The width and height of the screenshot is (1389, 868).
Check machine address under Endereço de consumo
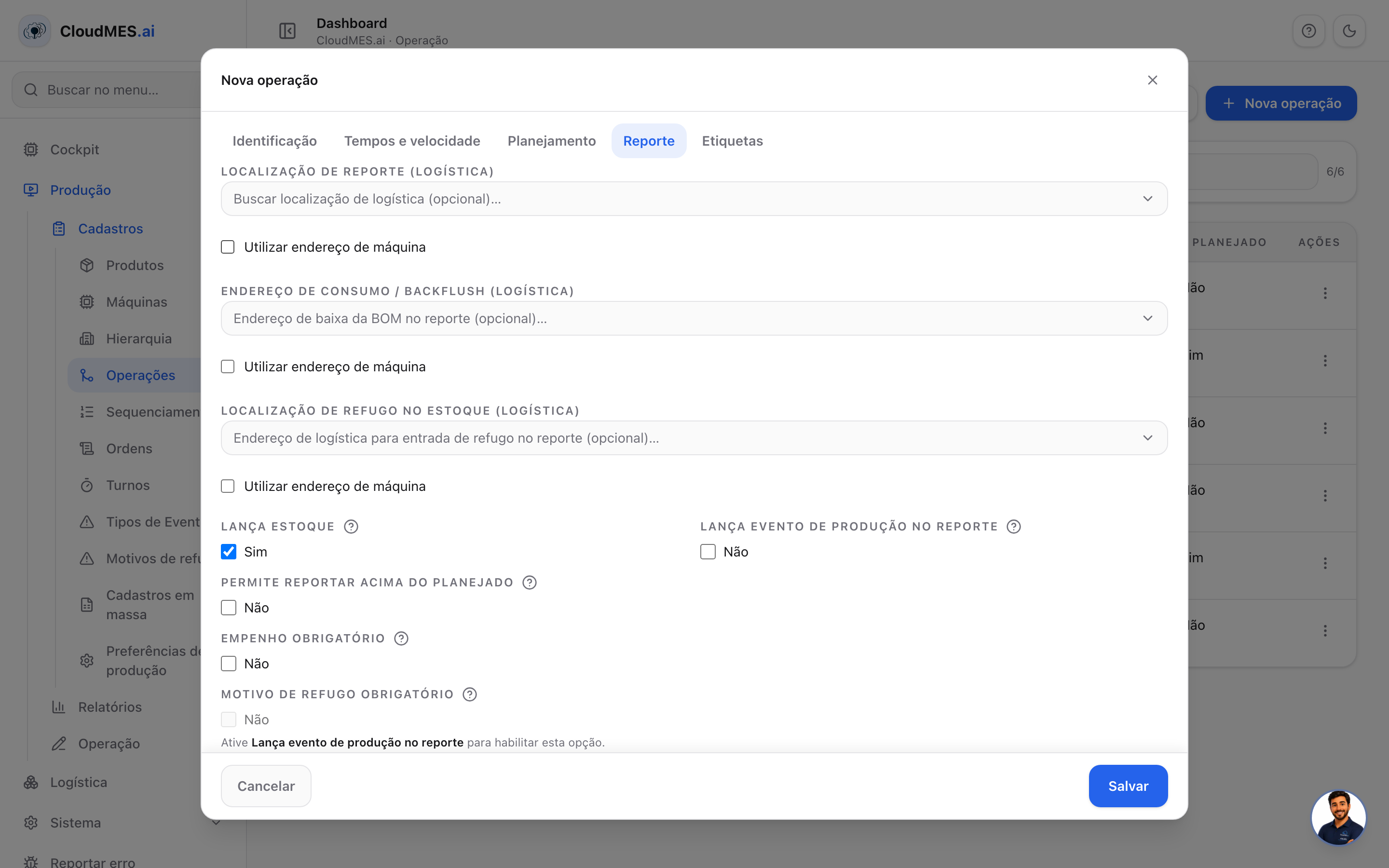point(228,366)
